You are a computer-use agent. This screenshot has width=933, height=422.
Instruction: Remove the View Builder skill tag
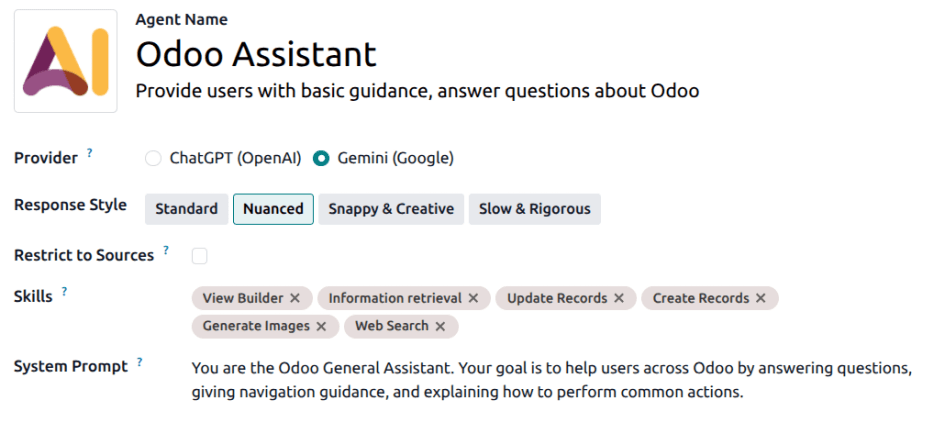coord(295,298)
